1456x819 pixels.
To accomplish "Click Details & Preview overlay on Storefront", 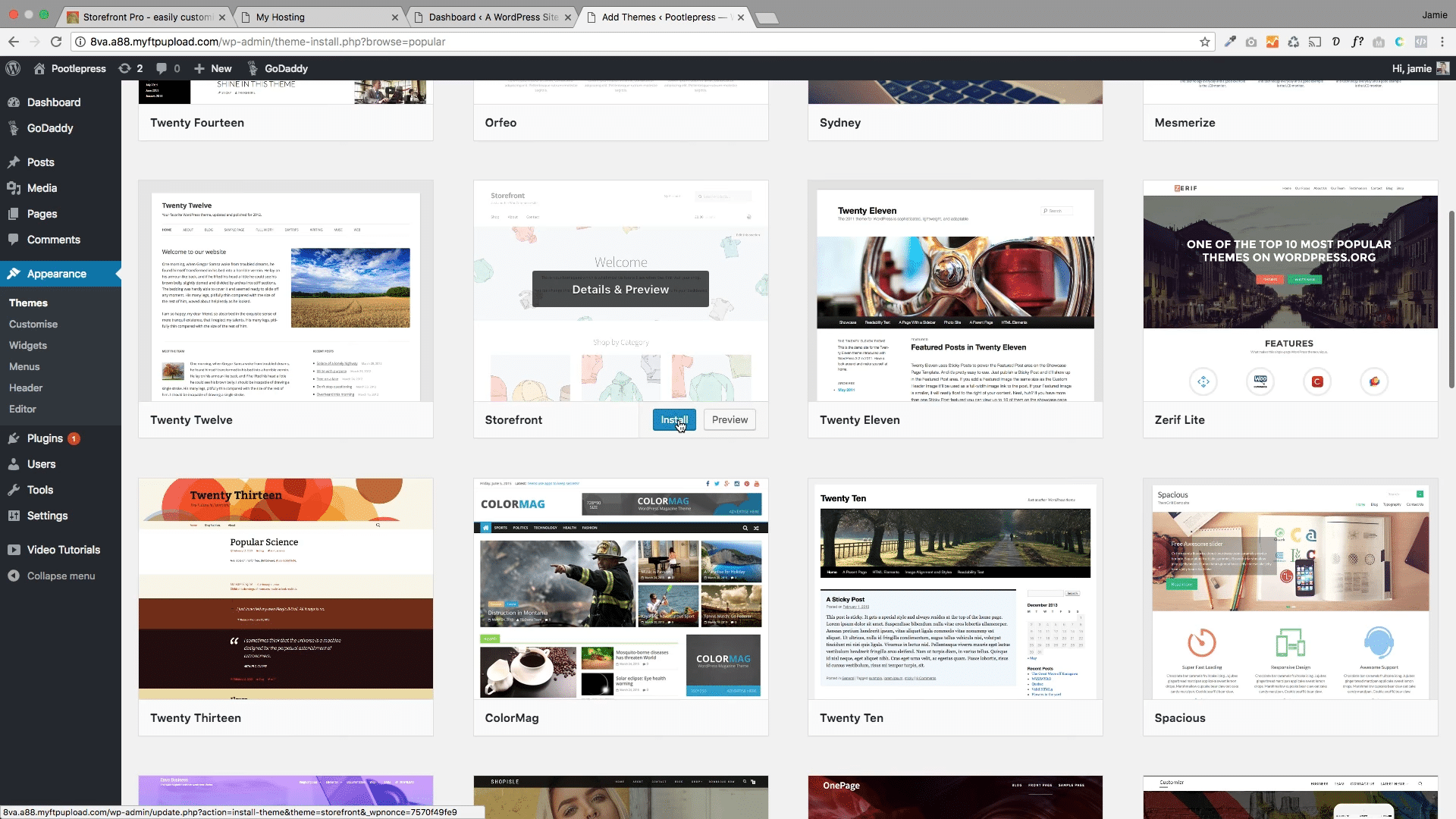I will coord(620,289).
